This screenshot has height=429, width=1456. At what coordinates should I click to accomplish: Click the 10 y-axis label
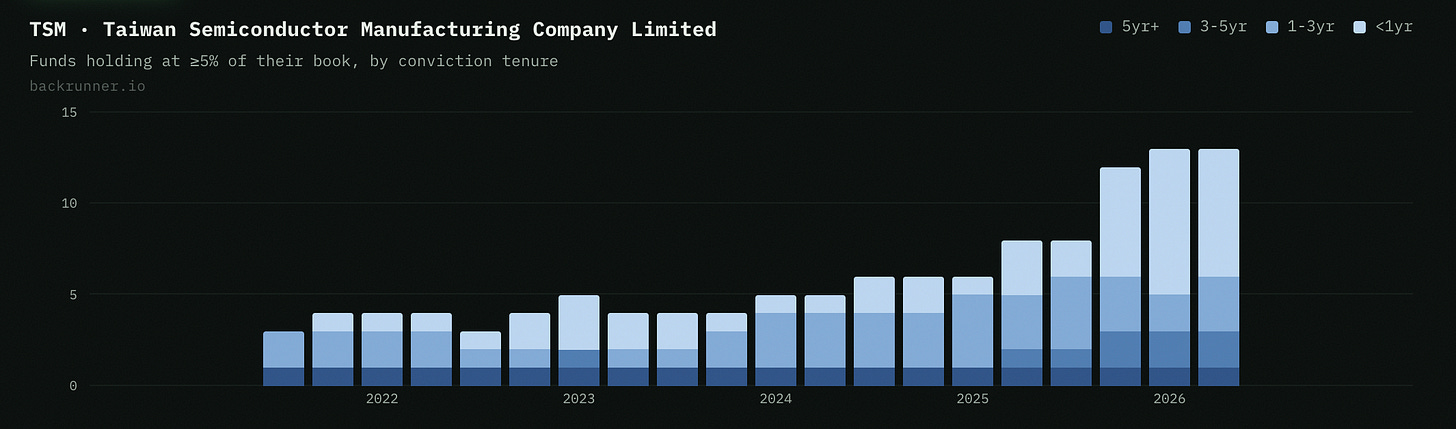pyautogui.click(x=69, y=203)
